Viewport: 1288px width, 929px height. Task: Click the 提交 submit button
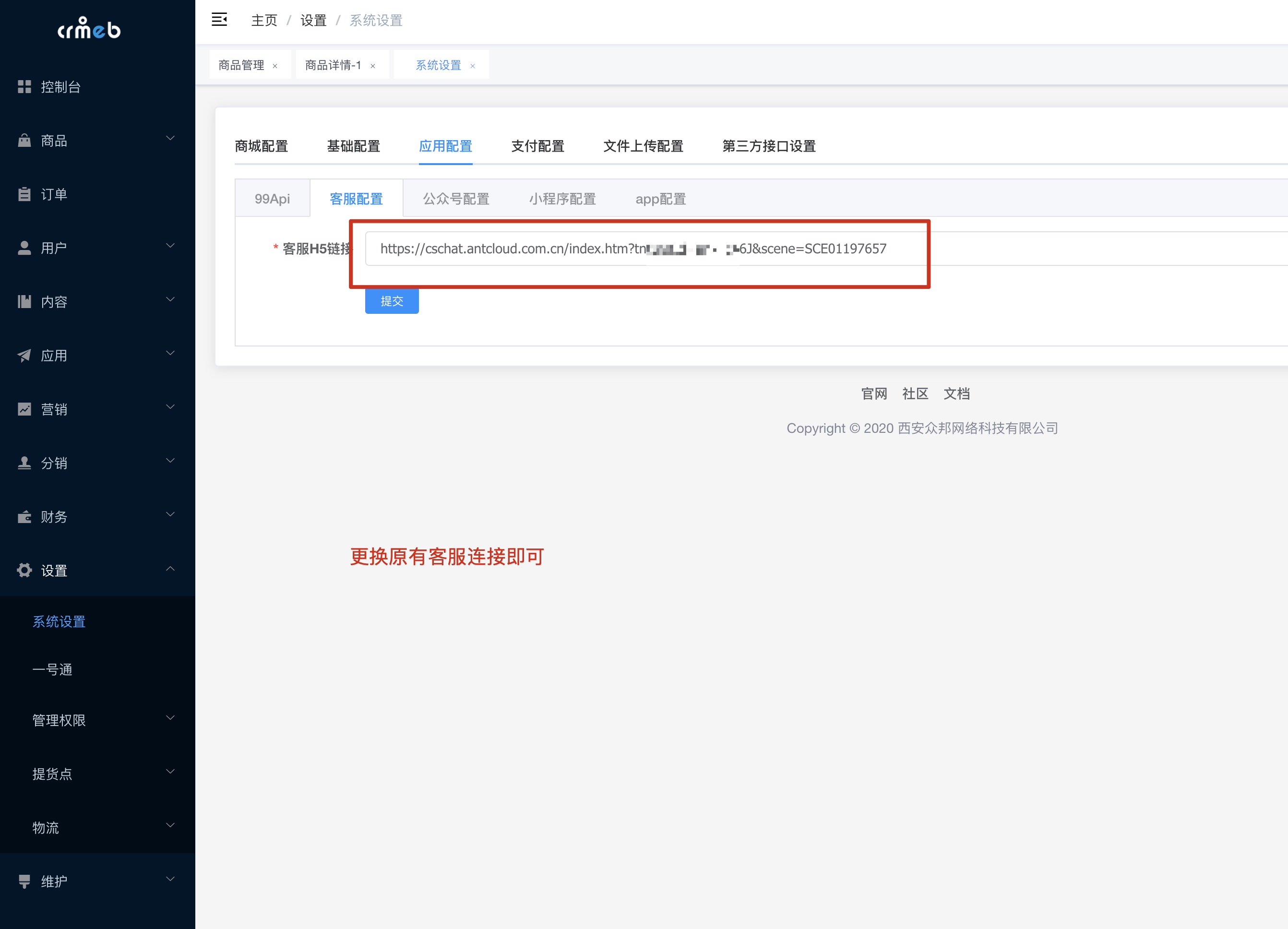click(391, 301)
